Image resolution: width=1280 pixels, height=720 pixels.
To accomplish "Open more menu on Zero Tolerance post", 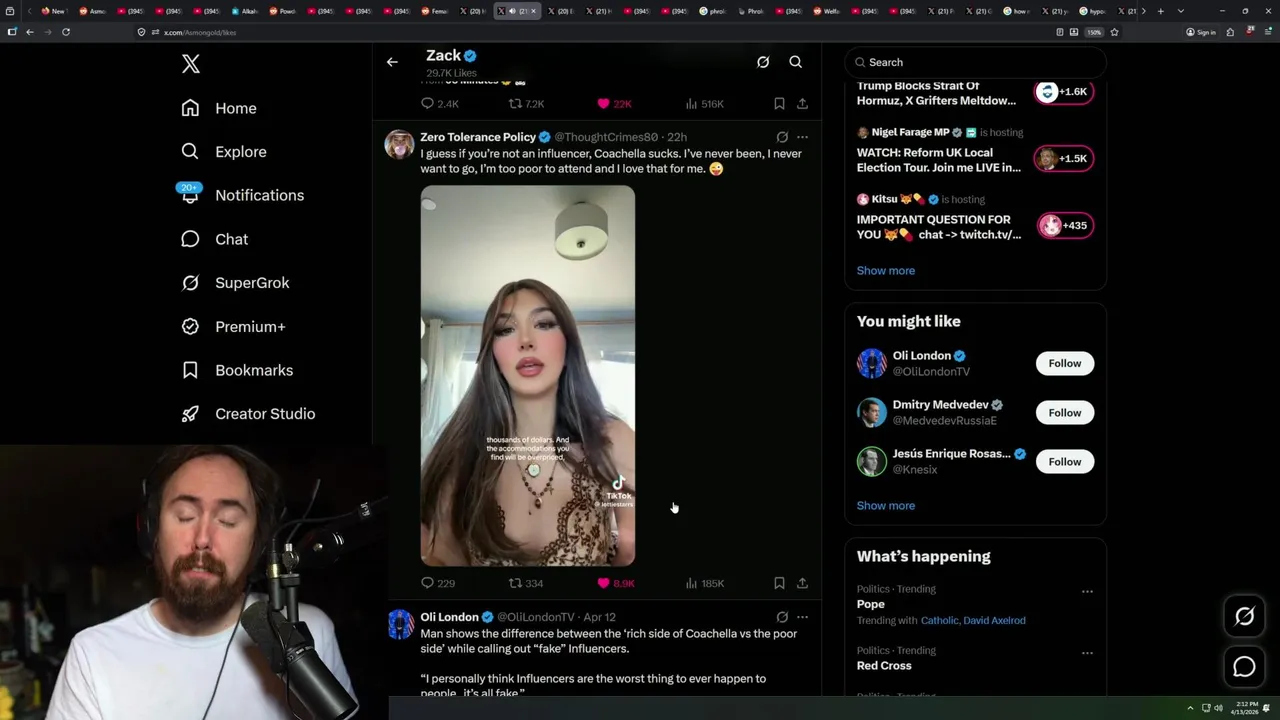I will (x=802, y=138).
